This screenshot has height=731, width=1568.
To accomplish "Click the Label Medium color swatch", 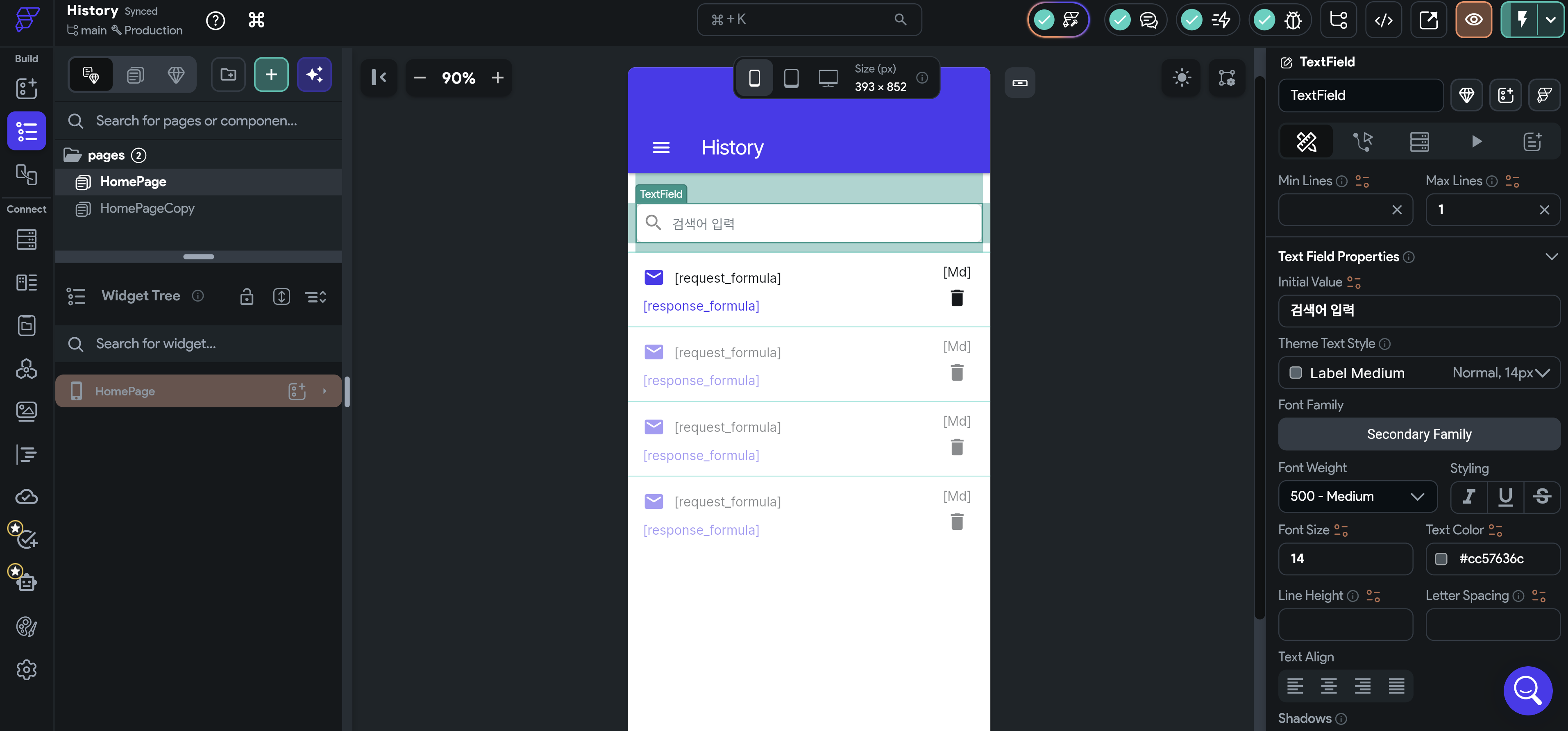I will 1295,373.
